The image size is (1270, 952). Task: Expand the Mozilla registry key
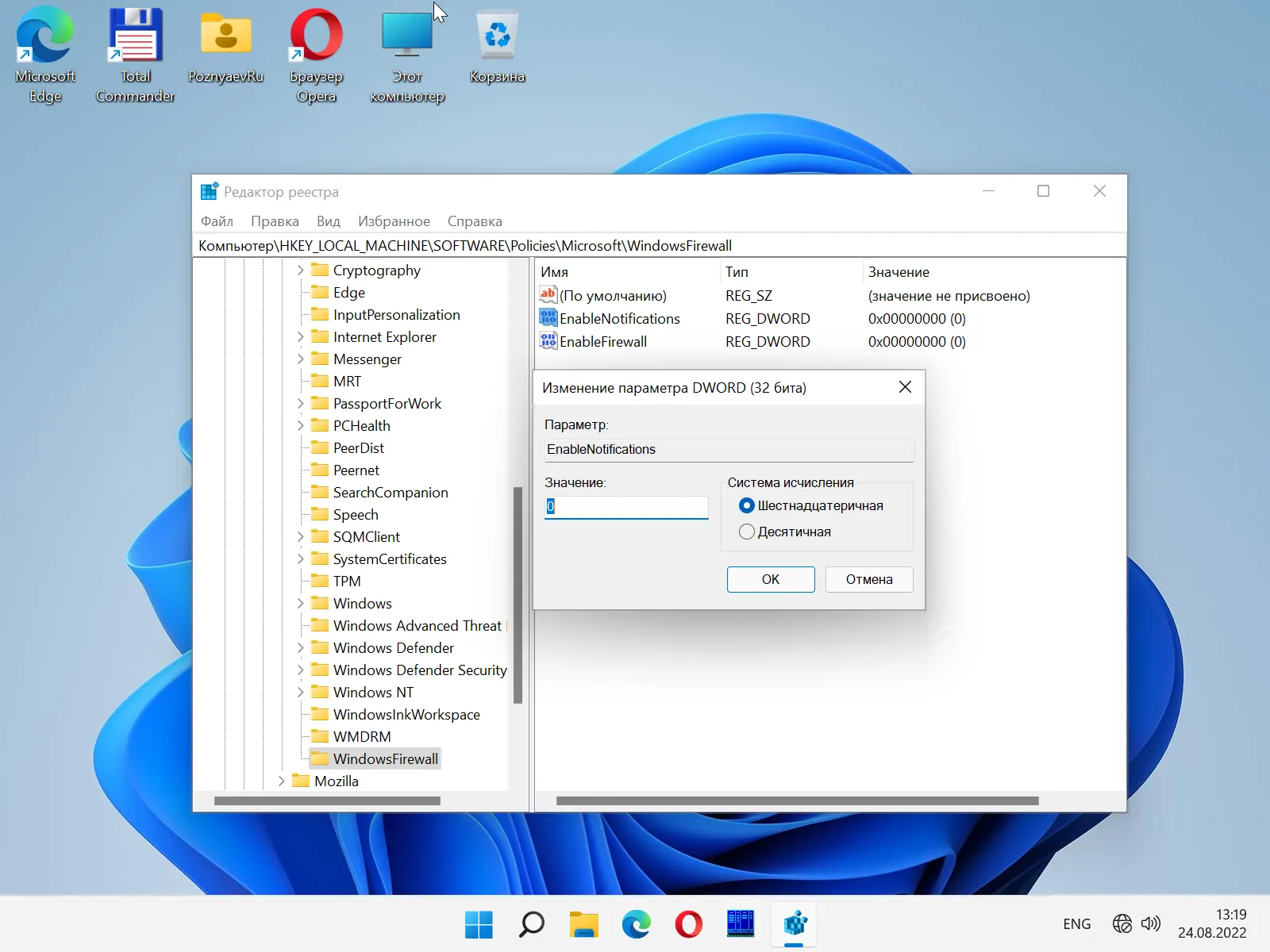point(281,781)
